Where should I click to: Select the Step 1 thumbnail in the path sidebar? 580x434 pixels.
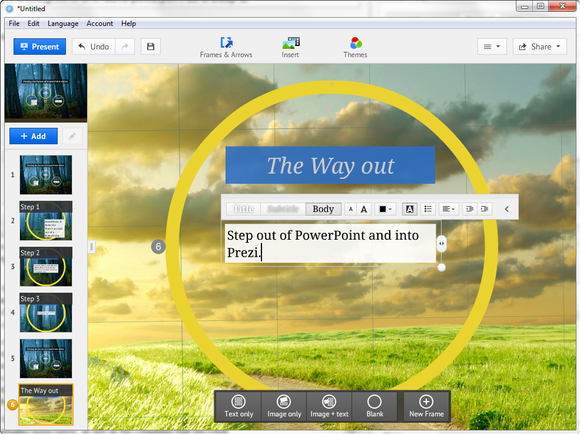click(x=46, y=221)
